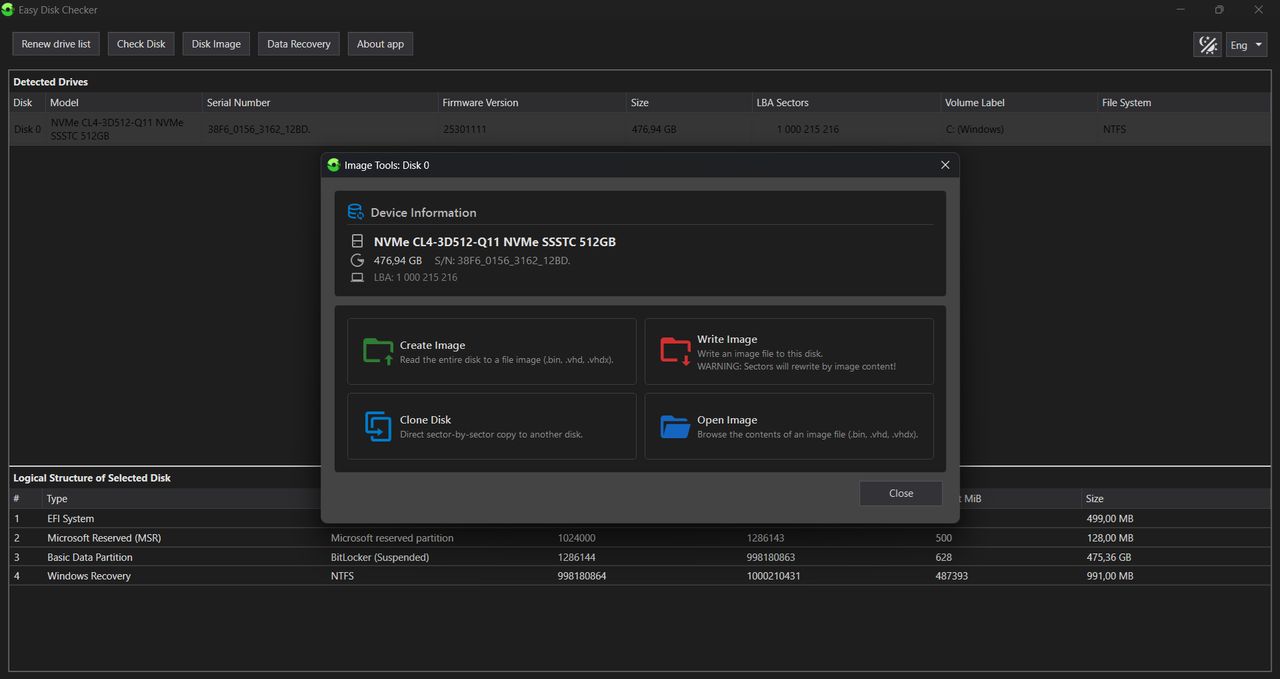Click model cell NVMe CL4-3D512-Q11 in drive list
Screen dimensions: 1280x679
pos(117,129)
